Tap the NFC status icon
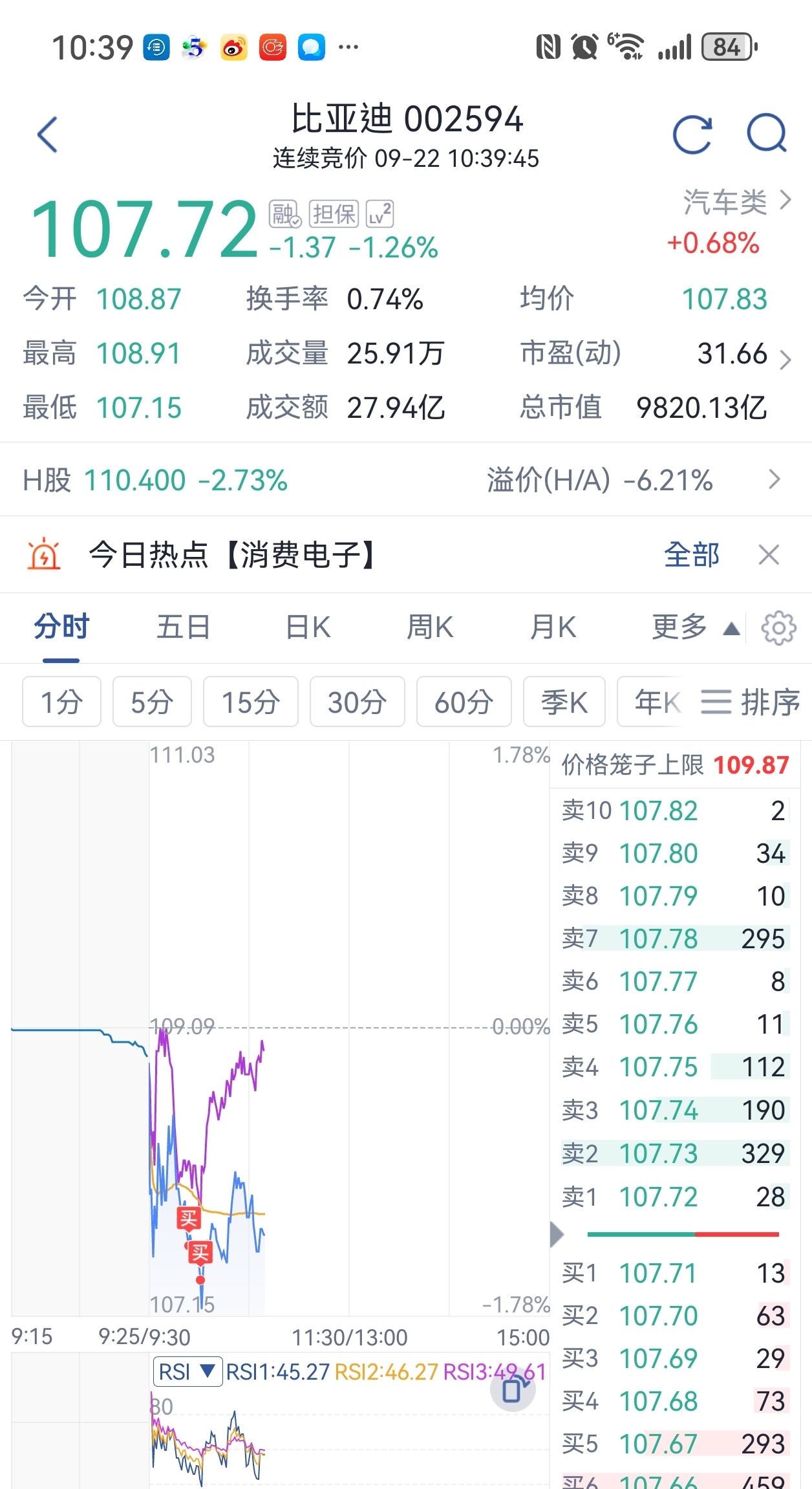This screenshot has height=1489, width=812. tap(548, 47)
